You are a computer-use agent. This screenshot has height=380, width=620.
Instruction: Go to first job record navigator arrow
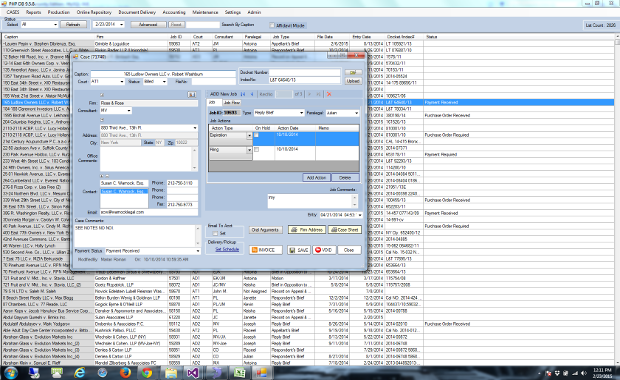[x=243, y=94]
